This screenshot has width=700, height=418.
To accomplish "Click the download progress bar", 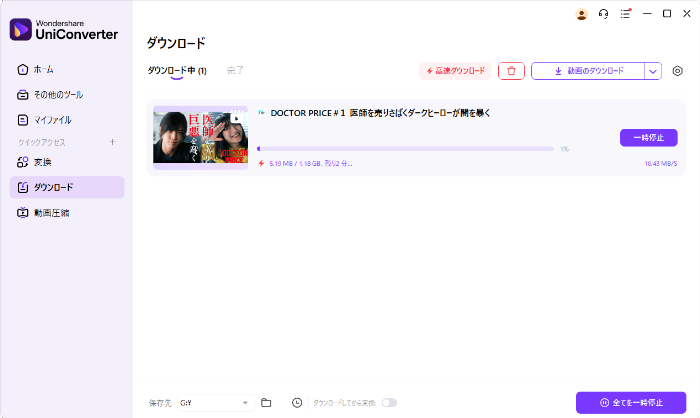I will tap(405, 149).
